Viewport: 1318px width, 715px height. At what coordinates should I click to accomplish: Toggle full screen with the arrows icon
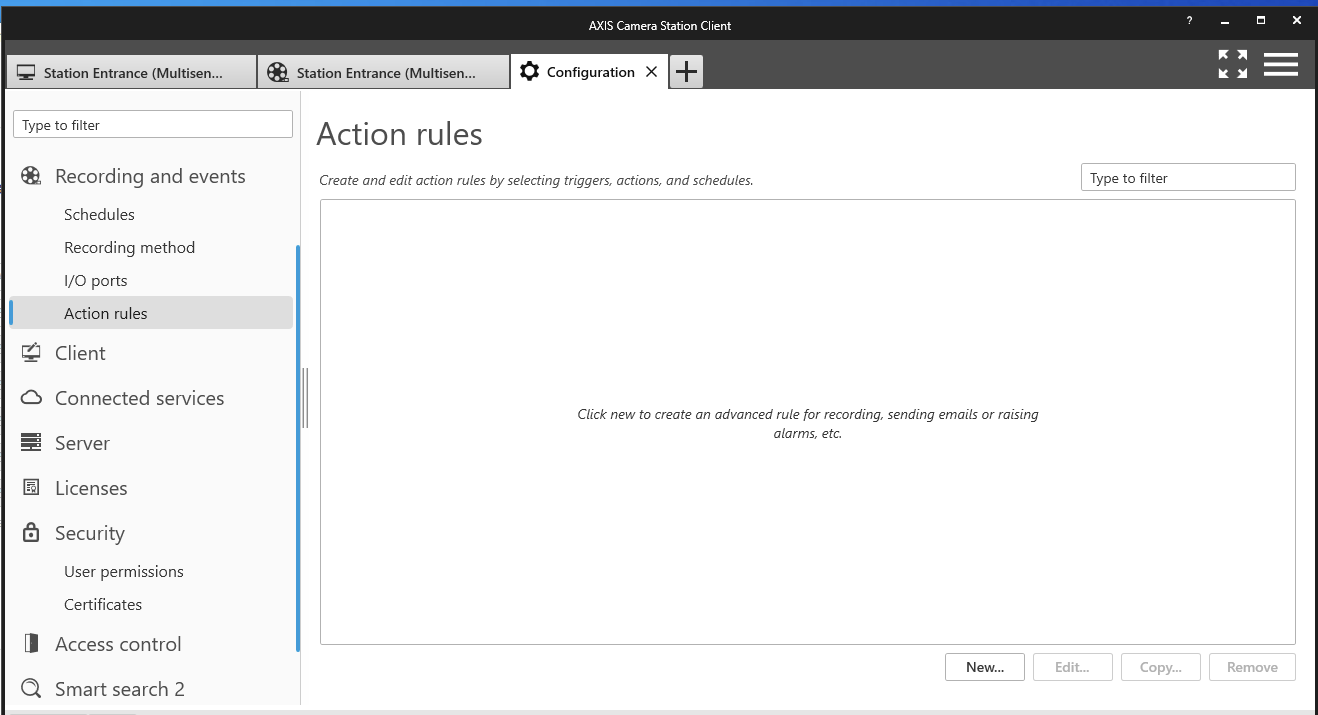(1232, 64)
